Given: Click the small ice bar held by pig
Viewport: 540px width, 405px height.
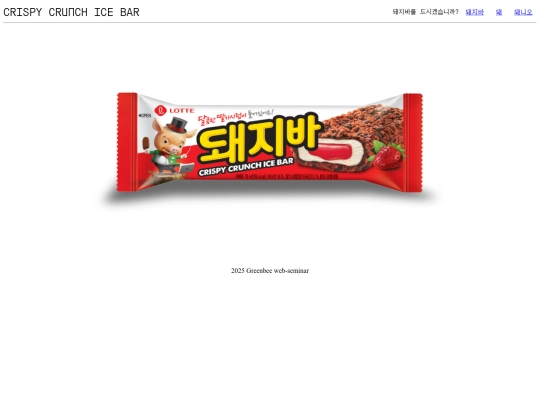Looking at the screenshot, I should click(146, 144).
